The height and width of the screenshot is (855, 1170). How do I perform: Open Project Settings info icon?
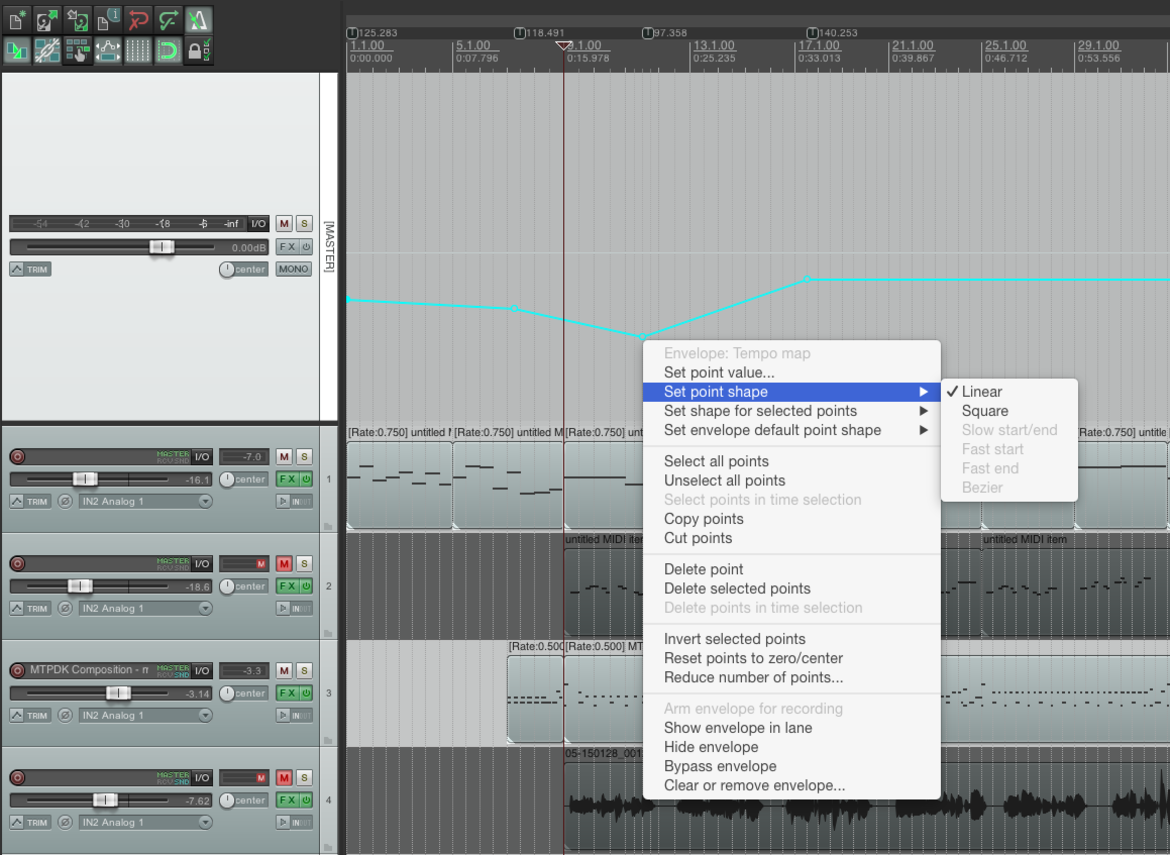pos(107,20)
